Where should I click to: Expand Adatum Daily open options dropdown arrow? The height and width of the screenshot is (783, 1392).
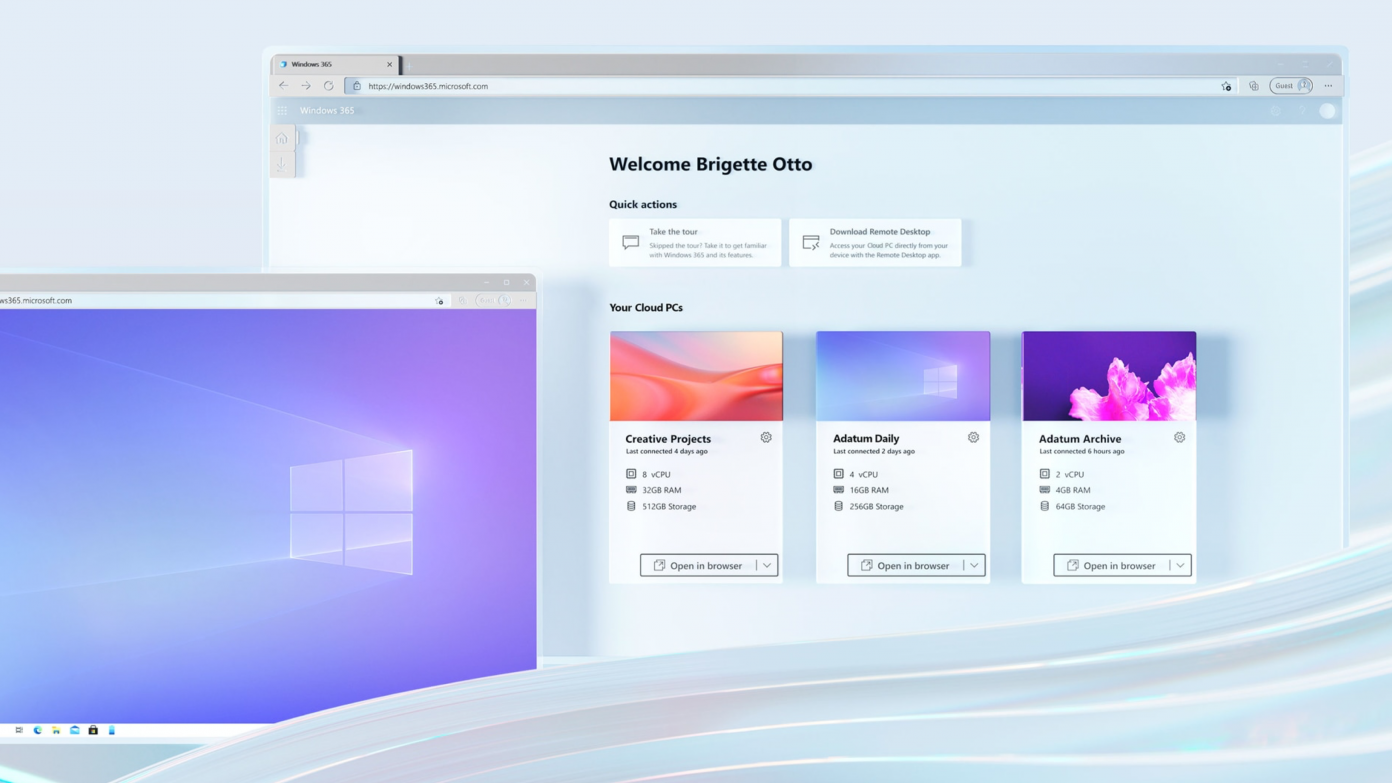tap(974, 565)
